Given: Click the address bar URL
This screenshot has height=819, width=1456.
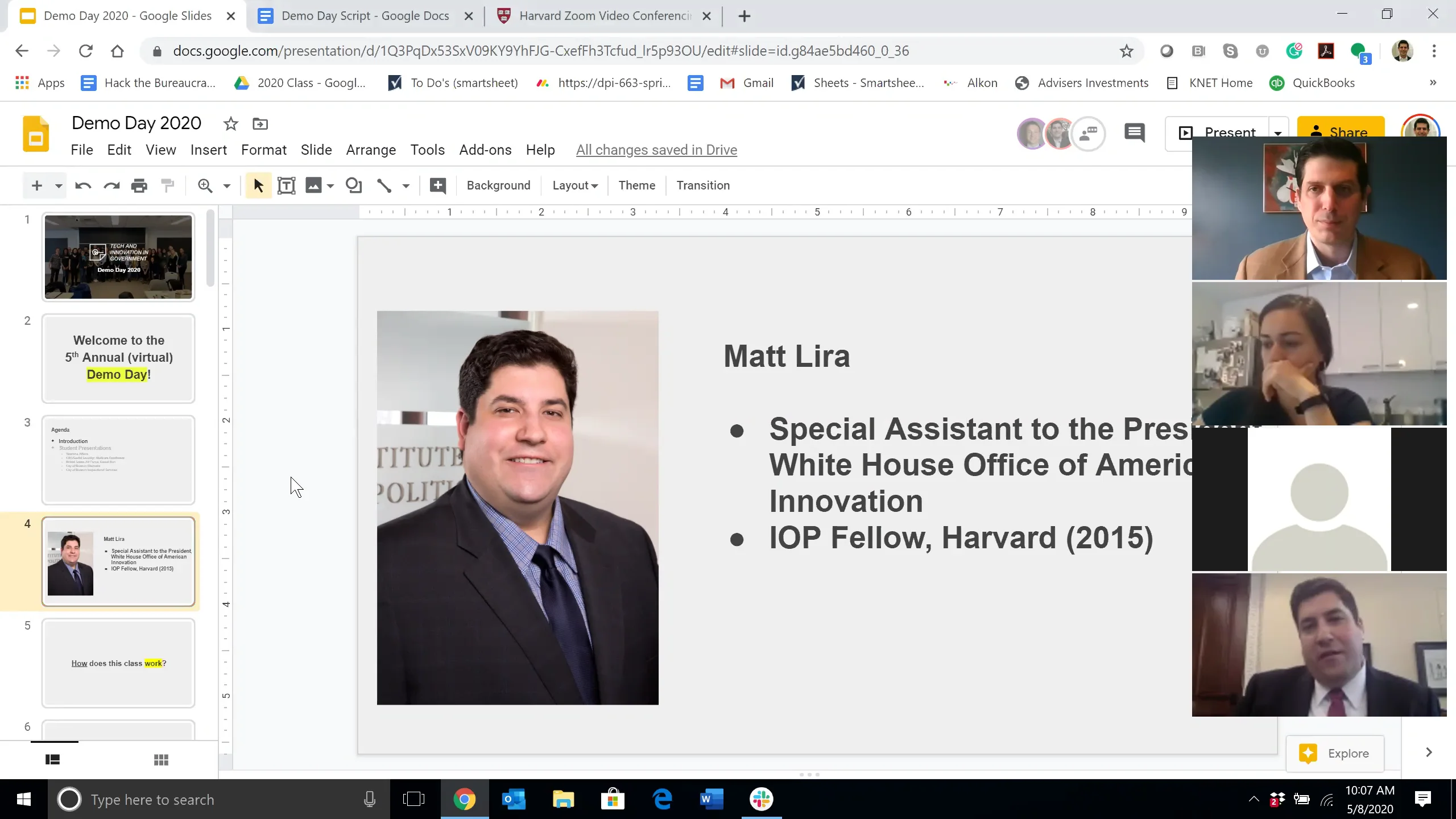Looking at the screenshot, I should pyautogui.click(x=540, y=51).
